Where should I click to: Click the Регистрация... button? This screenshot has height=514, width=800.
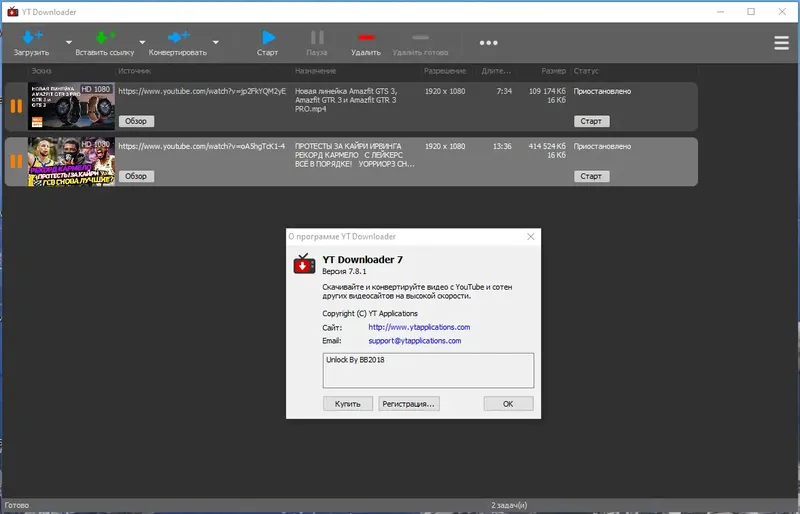click(x=409, y=404)
